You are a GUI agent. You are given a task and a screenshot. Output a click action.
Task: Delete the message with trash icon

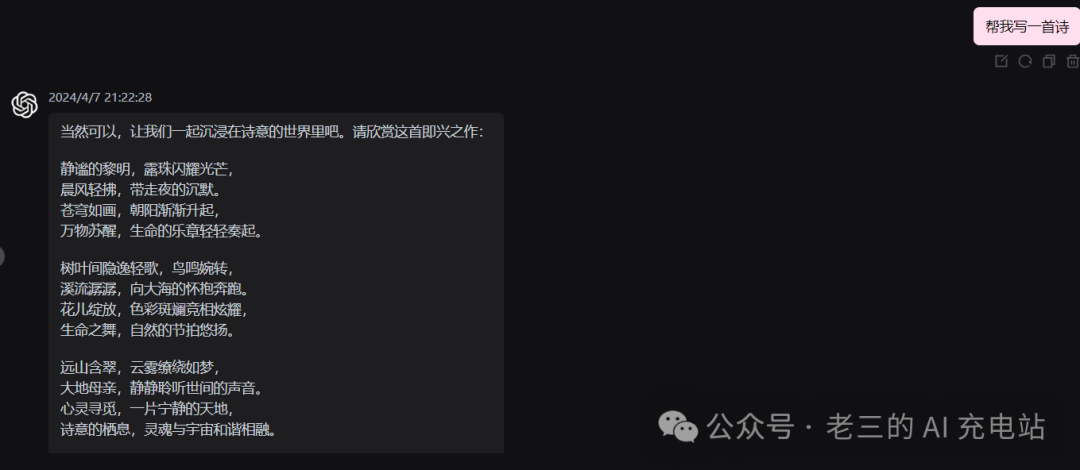1072,61
